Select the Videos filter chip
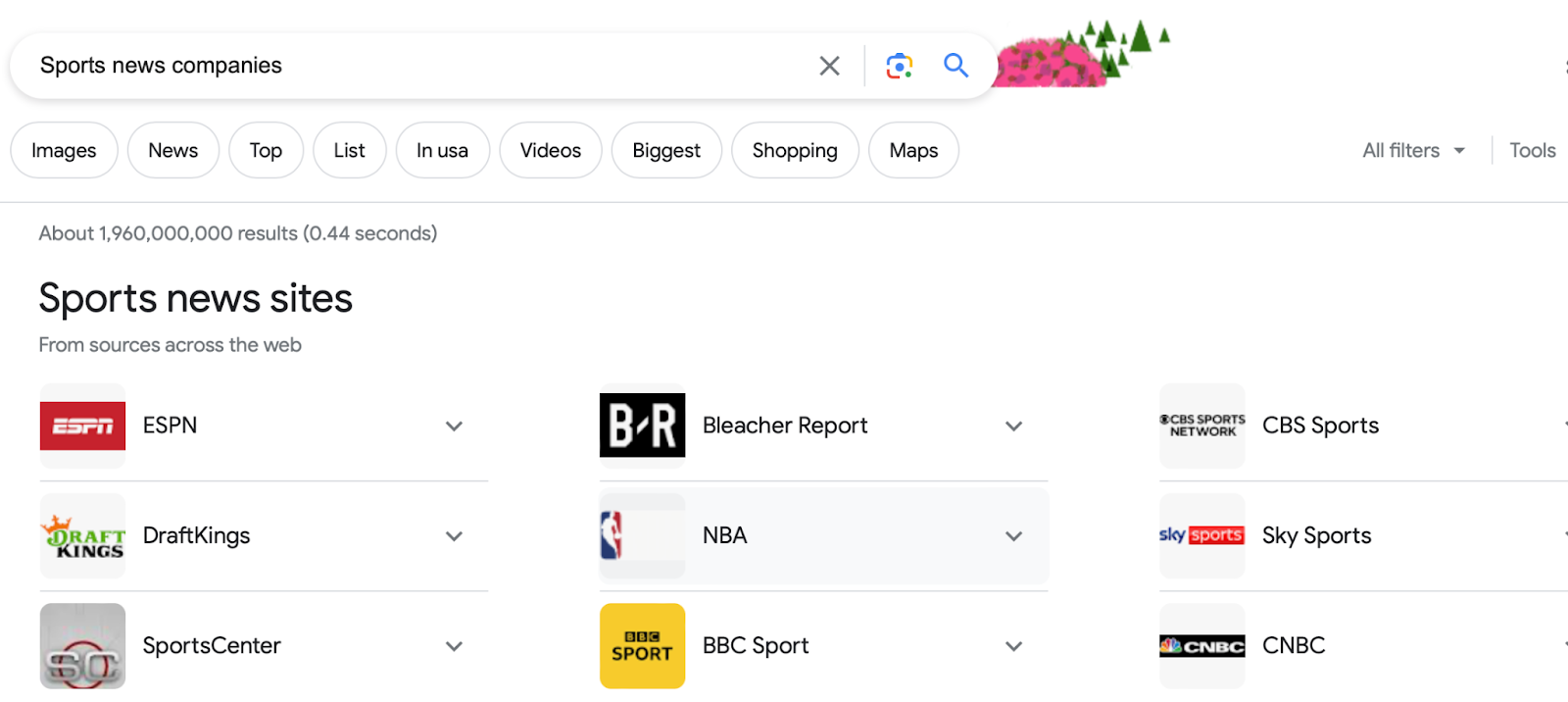 tap(551, 150)
